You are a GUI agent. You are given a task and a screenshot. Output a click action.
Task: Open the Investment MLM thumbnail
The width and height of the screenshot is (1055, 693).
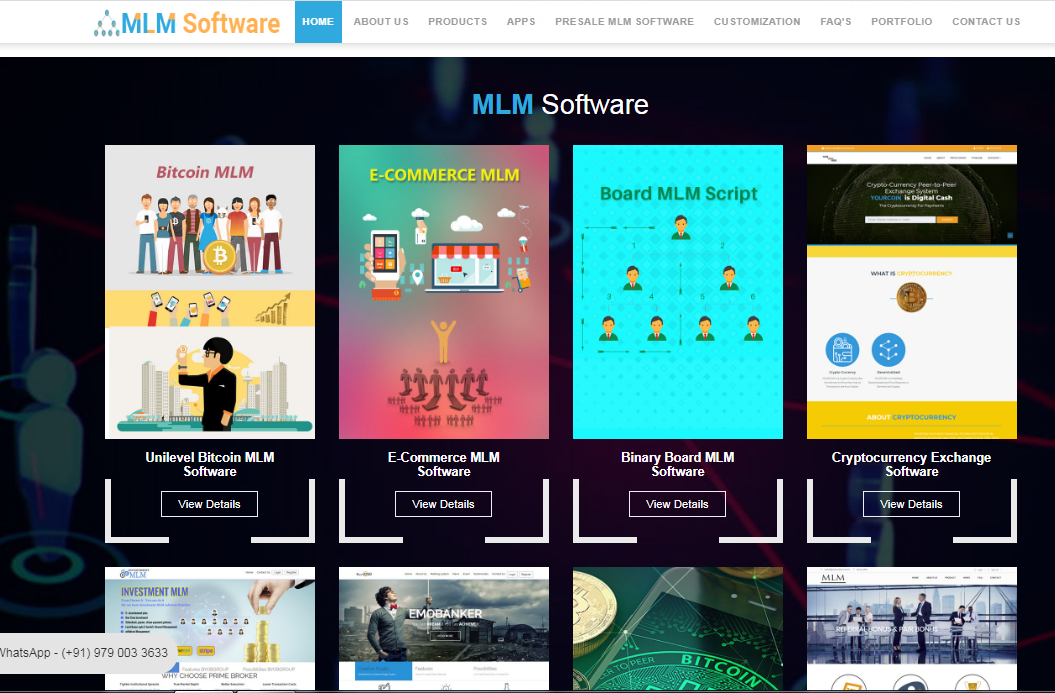tap(209, 629)
